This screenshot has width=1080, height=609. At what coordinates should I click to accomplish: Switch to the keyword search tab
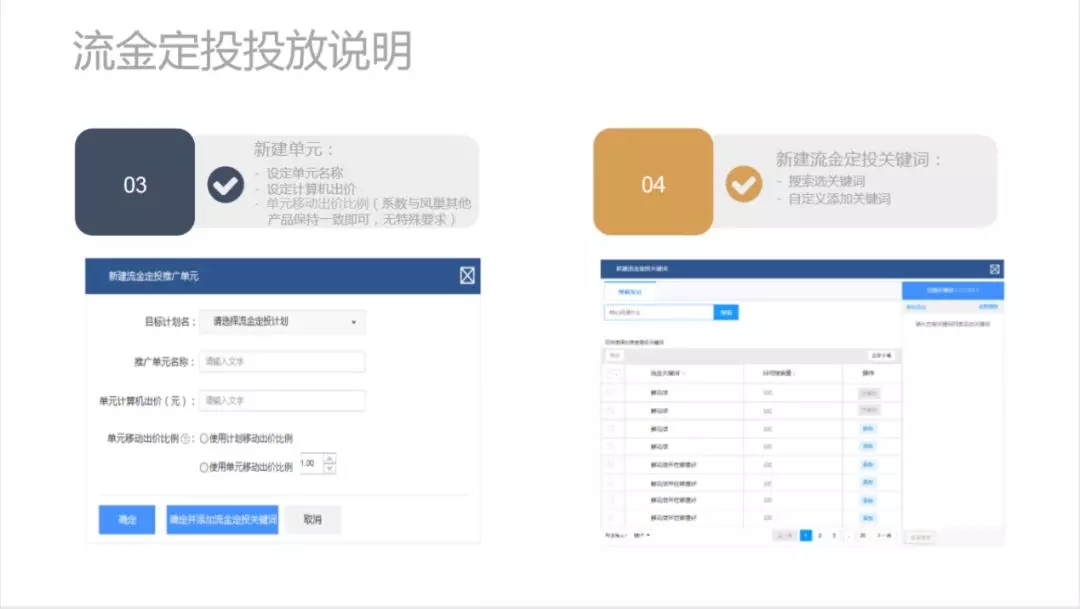[631, 291]
